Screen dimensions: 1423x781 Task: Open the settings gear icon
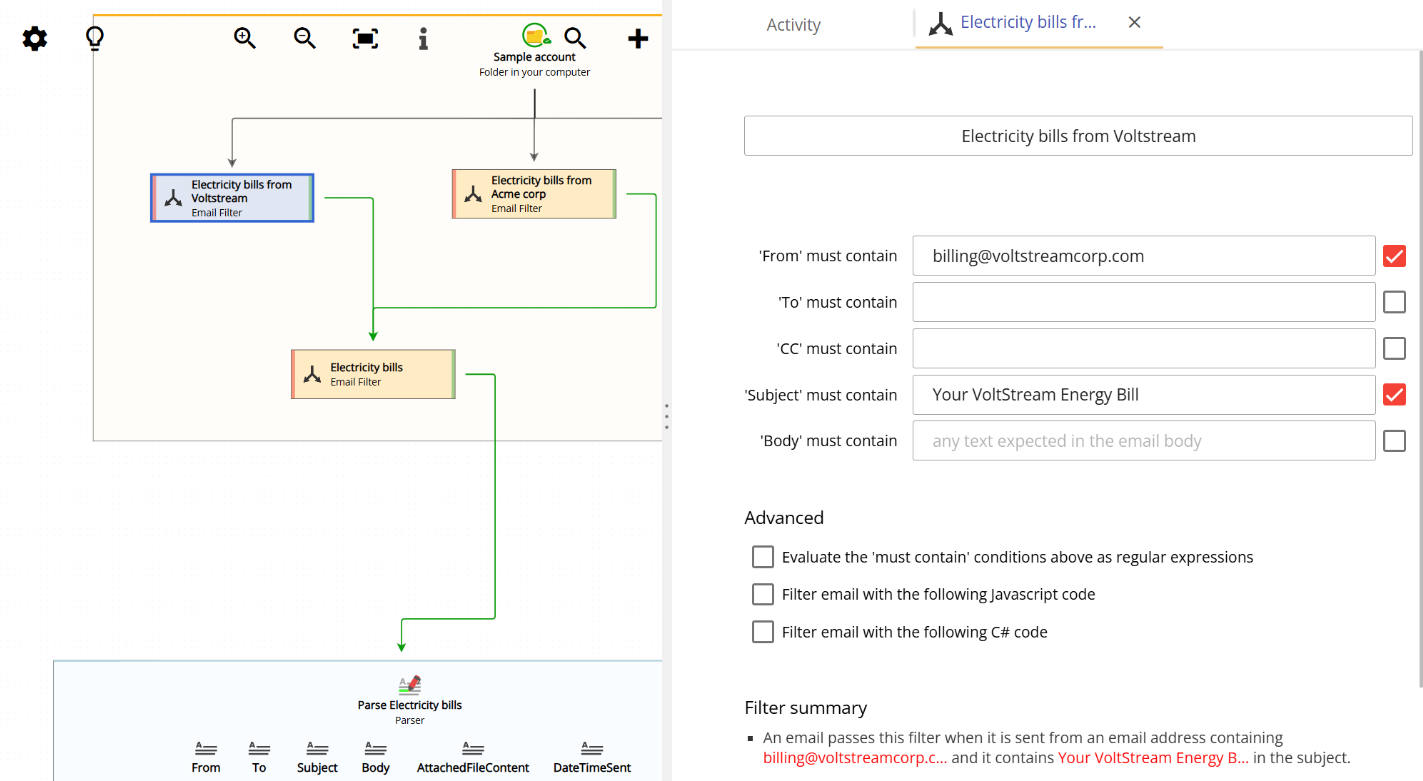click(33, 38)
